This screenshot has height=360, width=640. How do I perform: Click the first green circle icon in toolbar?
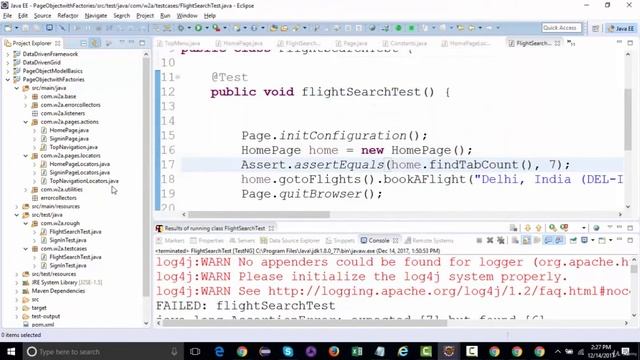pos(398,28)
